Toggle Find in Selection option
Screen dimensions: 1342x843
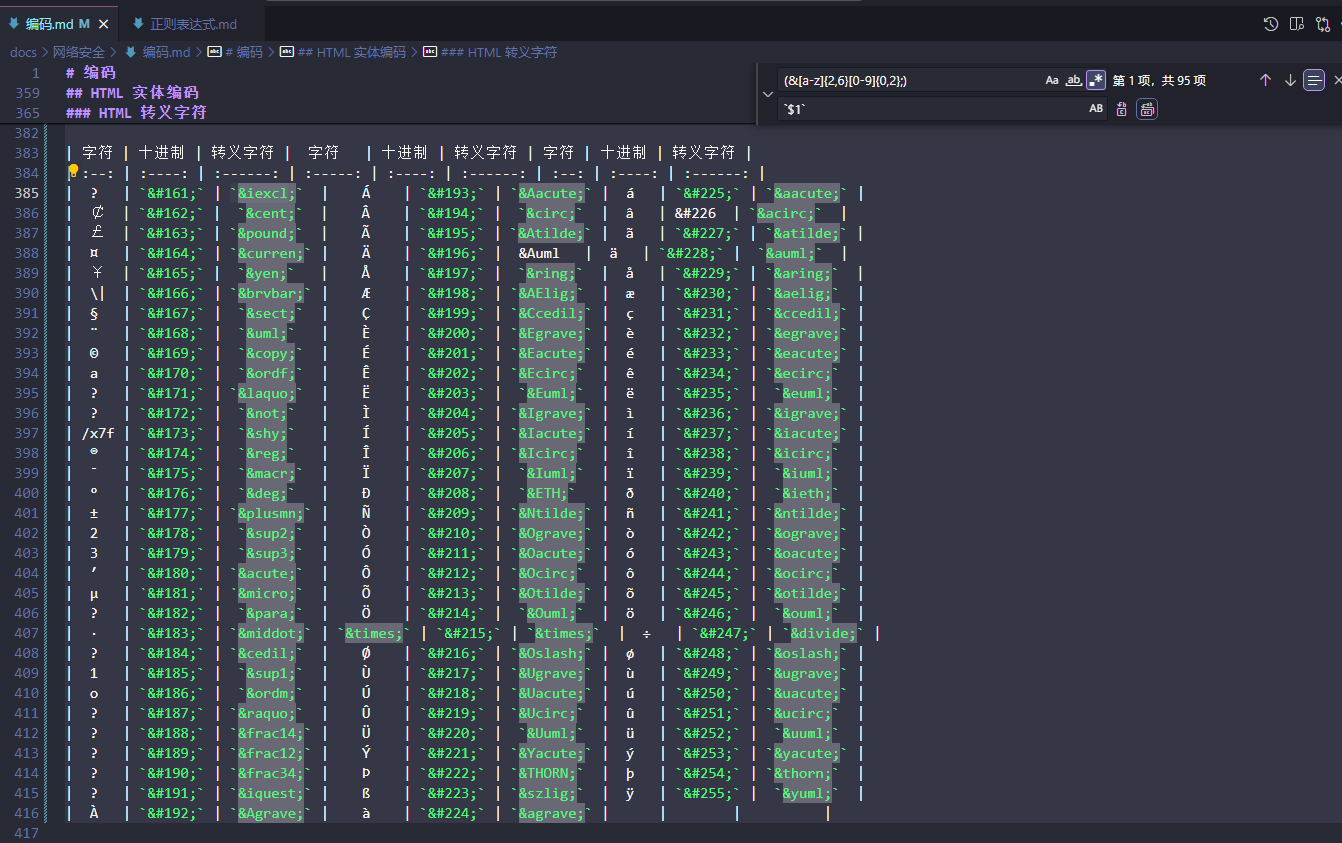tap(1314, 80)
